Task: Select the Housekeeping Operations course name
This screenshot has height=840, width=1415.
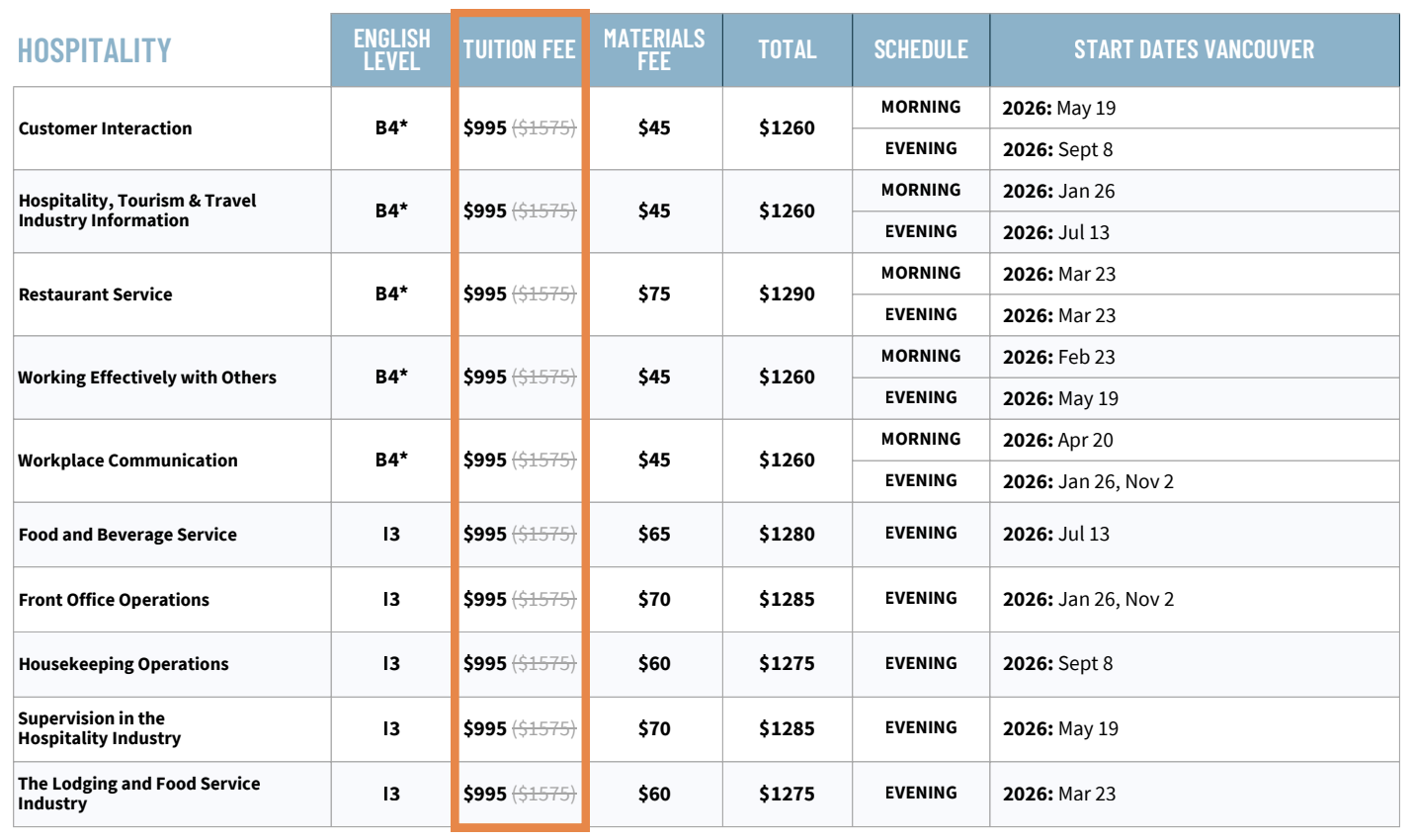Action: tap(124, 664)
